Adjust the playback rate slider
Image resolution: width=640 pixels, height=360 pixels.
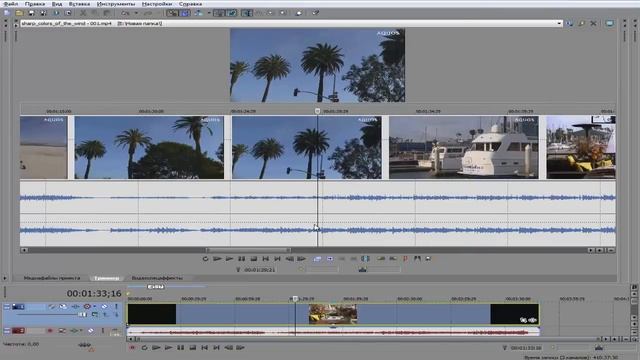coord(84,345)
